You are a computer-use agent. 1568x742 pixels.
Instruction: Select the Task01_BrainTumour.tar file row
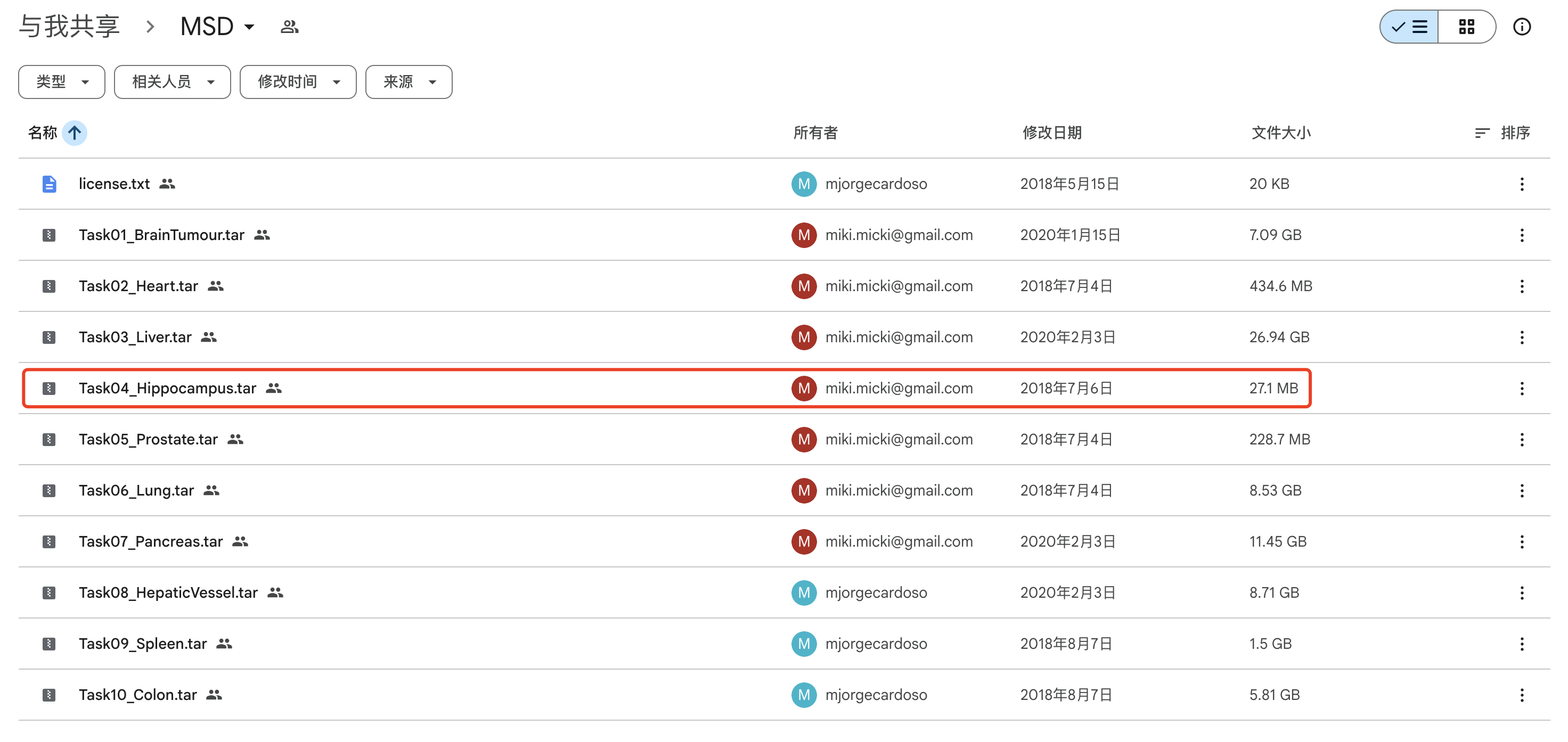pyautogui.click(x=161, y=235)
